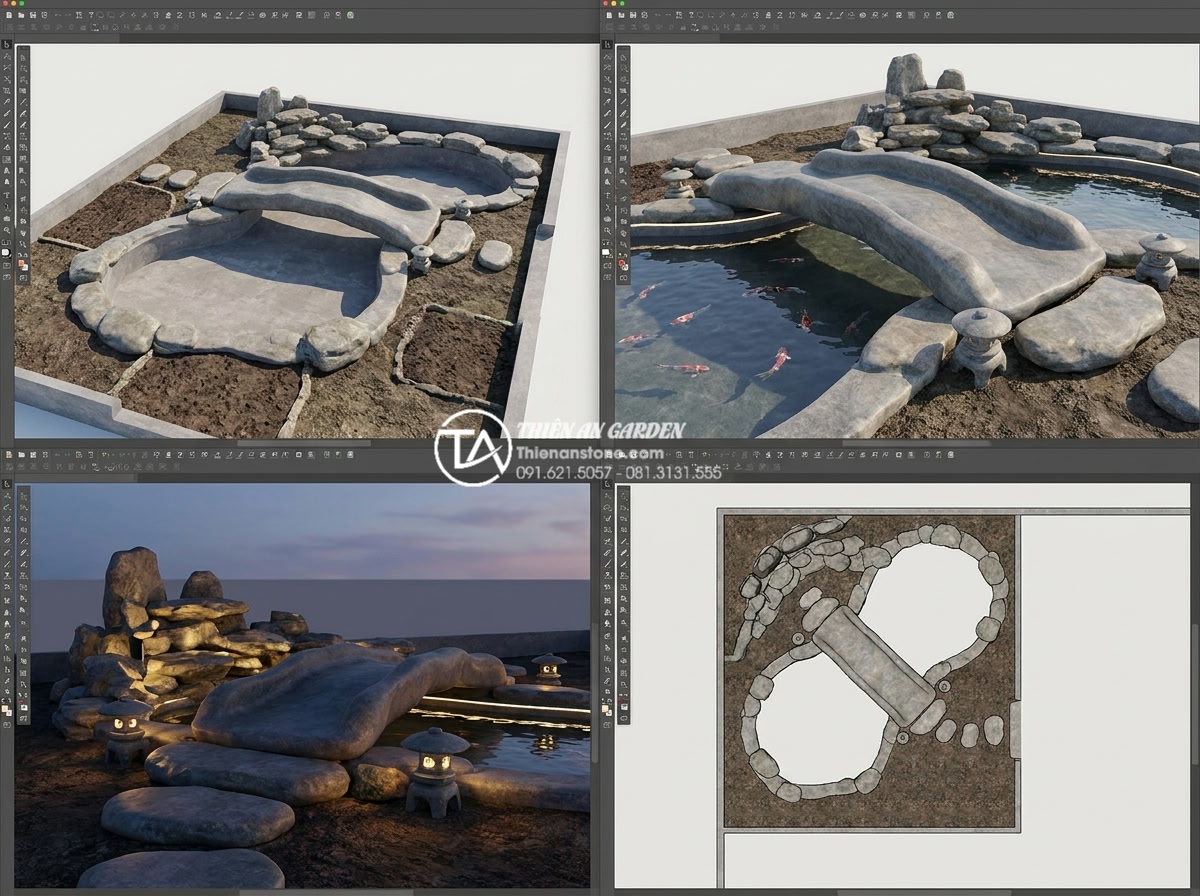Click Undo arrow in empty-pond render window

(x=57, y=15)
